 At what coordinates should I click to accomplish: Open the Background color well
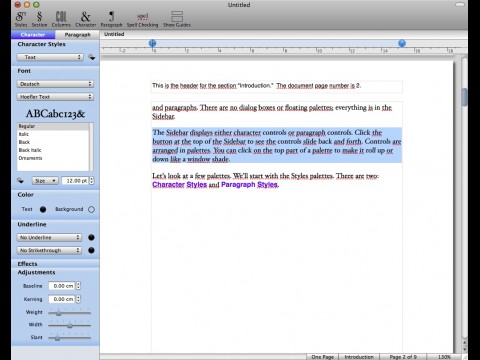click(x=91, y=209)
